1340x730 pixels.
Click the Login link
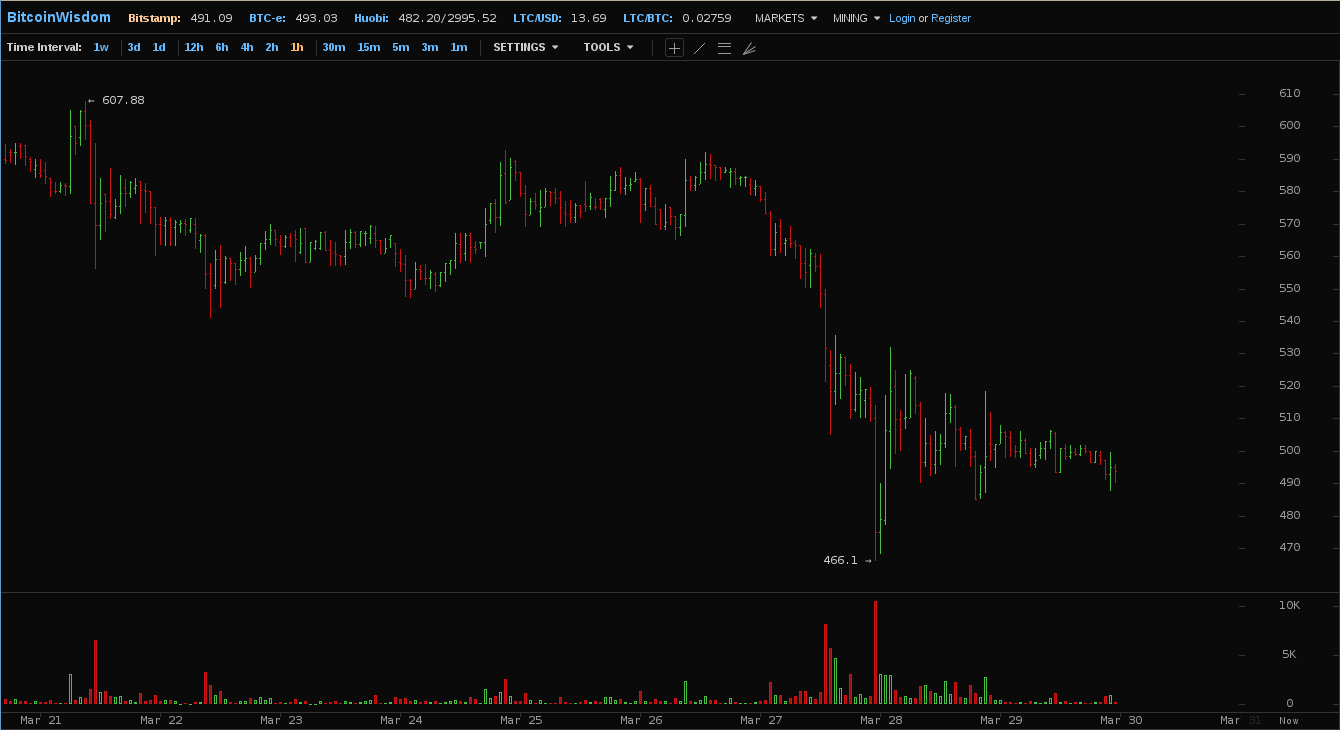click(901, 18)
